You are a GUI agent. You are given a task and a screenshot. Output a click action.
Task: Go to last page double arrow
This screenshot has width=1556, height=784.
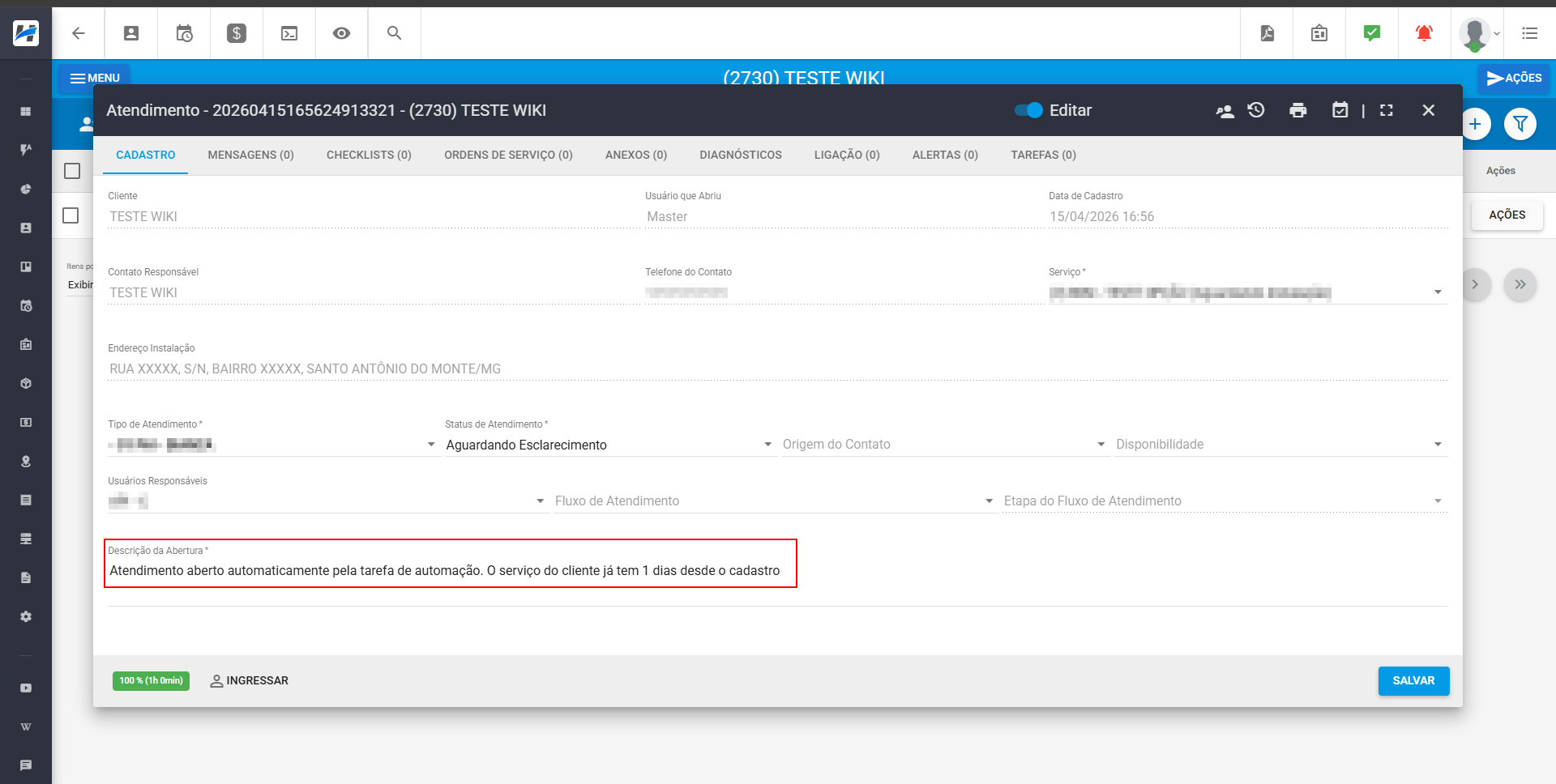[1520, 284]
